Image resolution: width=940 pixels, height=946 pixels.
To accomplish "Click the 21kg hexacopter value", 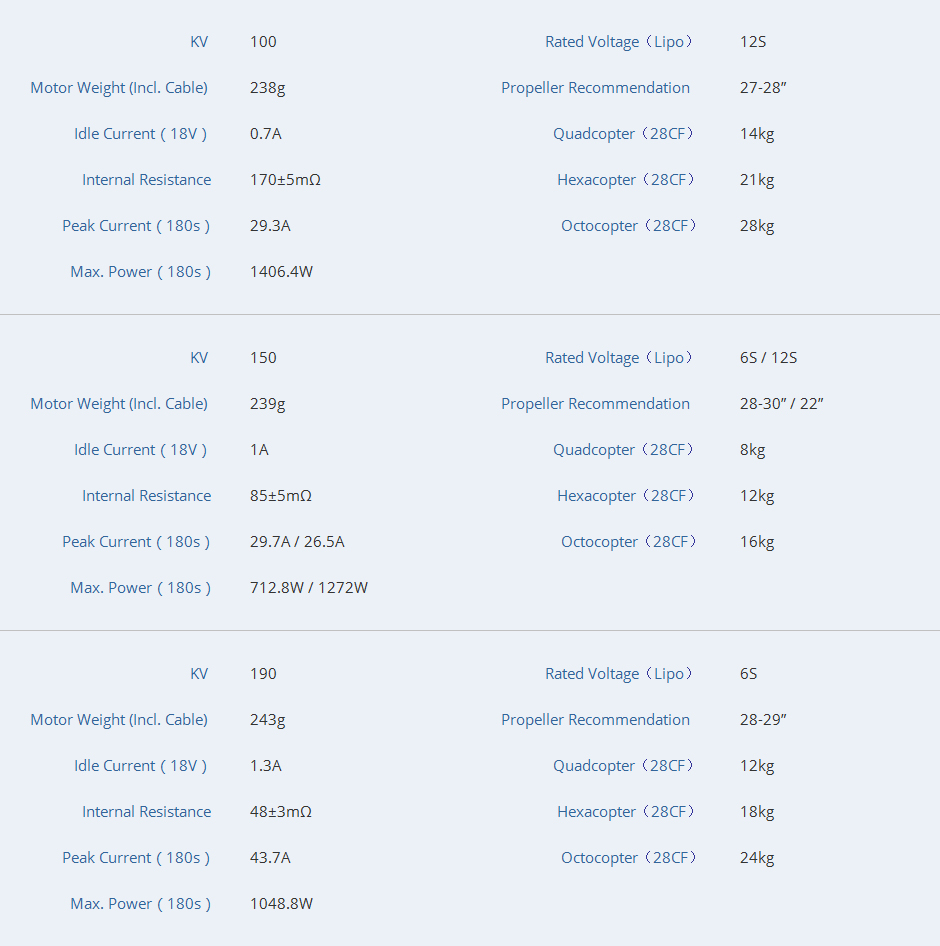I will 757,180.
